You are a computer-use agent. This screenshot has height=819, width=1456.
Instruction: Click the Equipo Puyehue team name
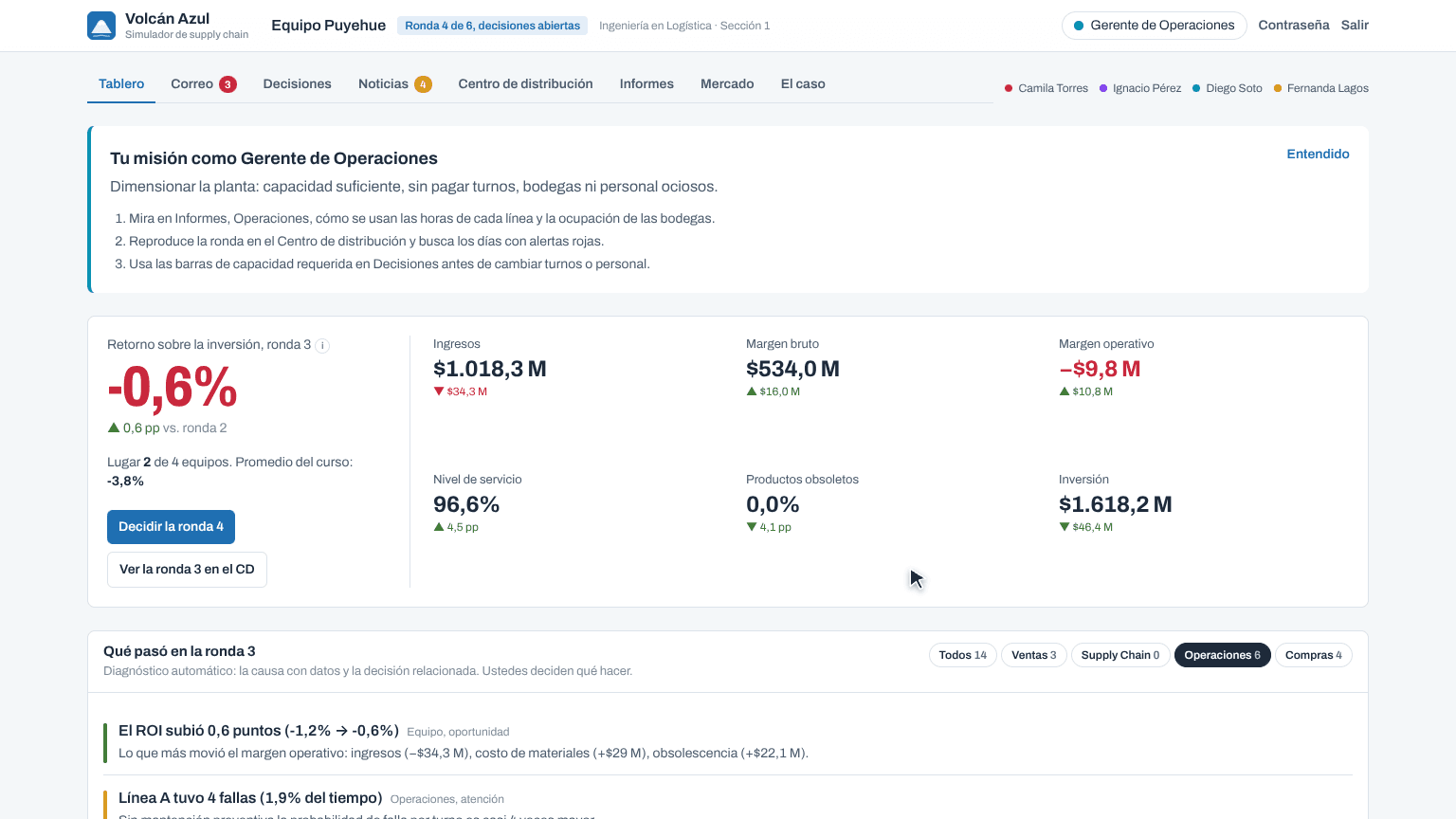coord(329,26)
